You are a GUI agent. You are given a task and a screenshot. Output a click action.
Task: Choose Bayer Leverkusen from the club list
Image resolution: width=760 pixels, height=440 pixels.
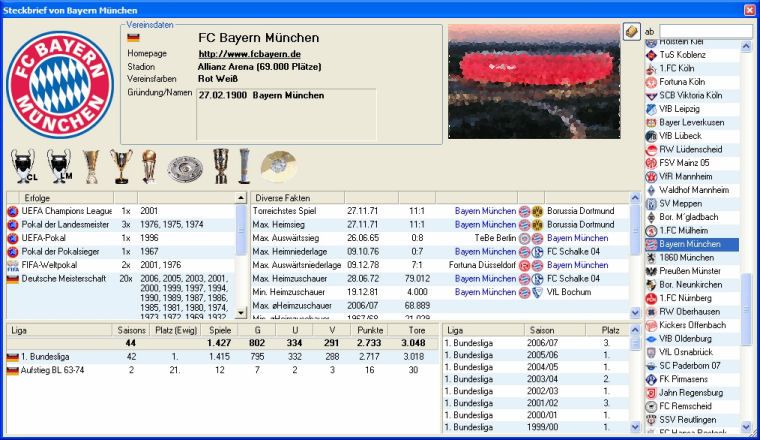(693, 123)
